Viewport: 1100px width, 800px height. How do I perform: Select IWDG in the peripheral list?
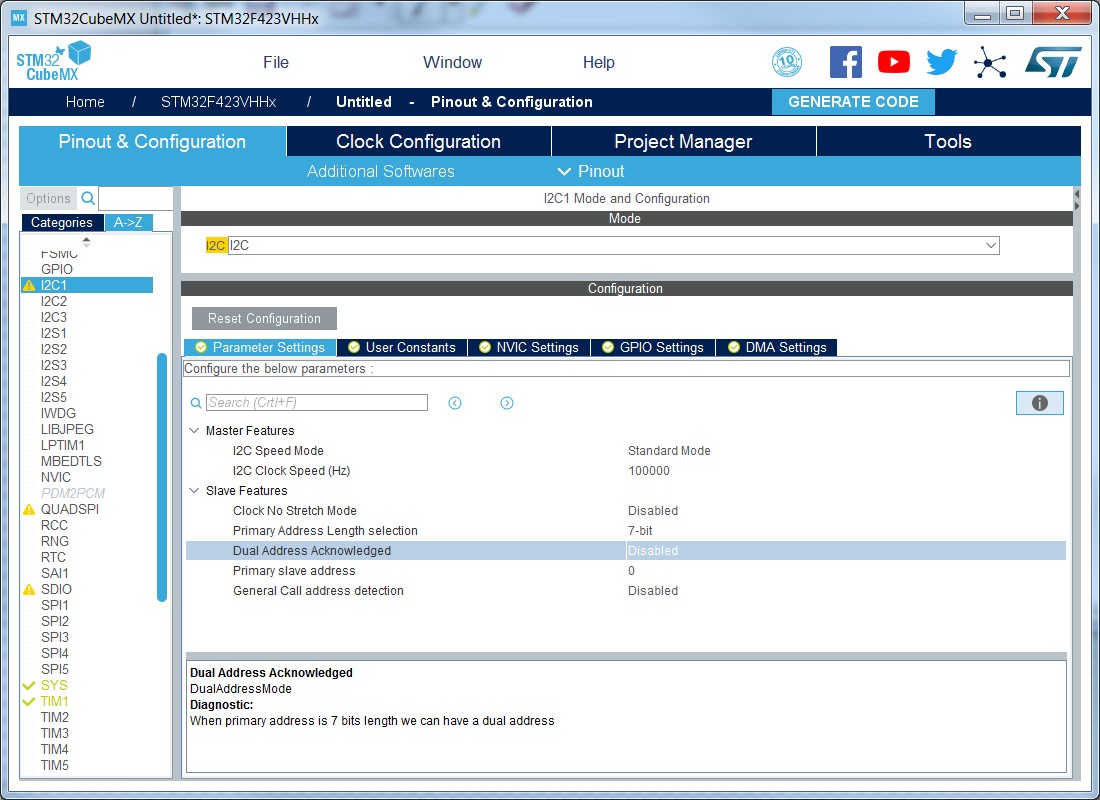tap(58, 413)
